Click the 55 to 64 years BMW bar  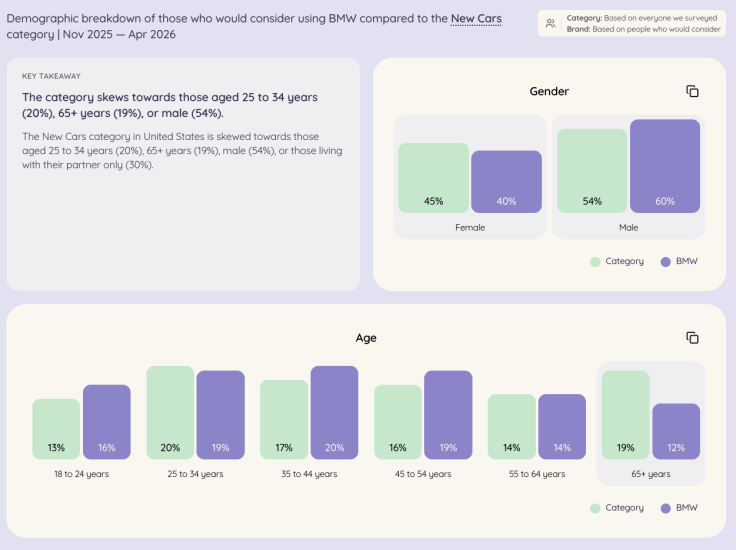point(562,427)
